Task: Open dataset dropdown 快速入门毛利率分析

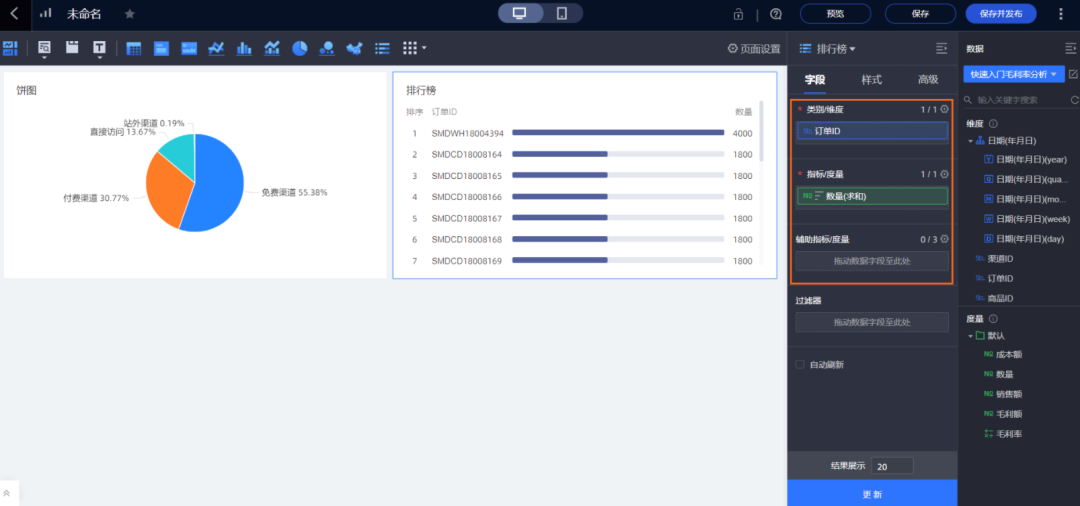Action: pos(1014,74)
